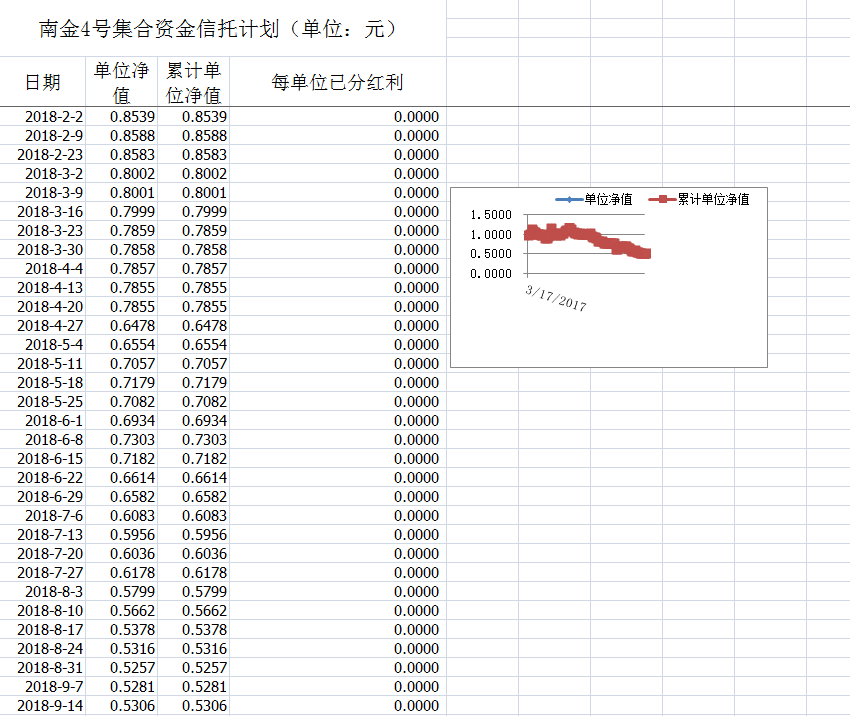Click the 日期 column header
Image resolution: width=850 pixels, height=716 pixels.
42,82
